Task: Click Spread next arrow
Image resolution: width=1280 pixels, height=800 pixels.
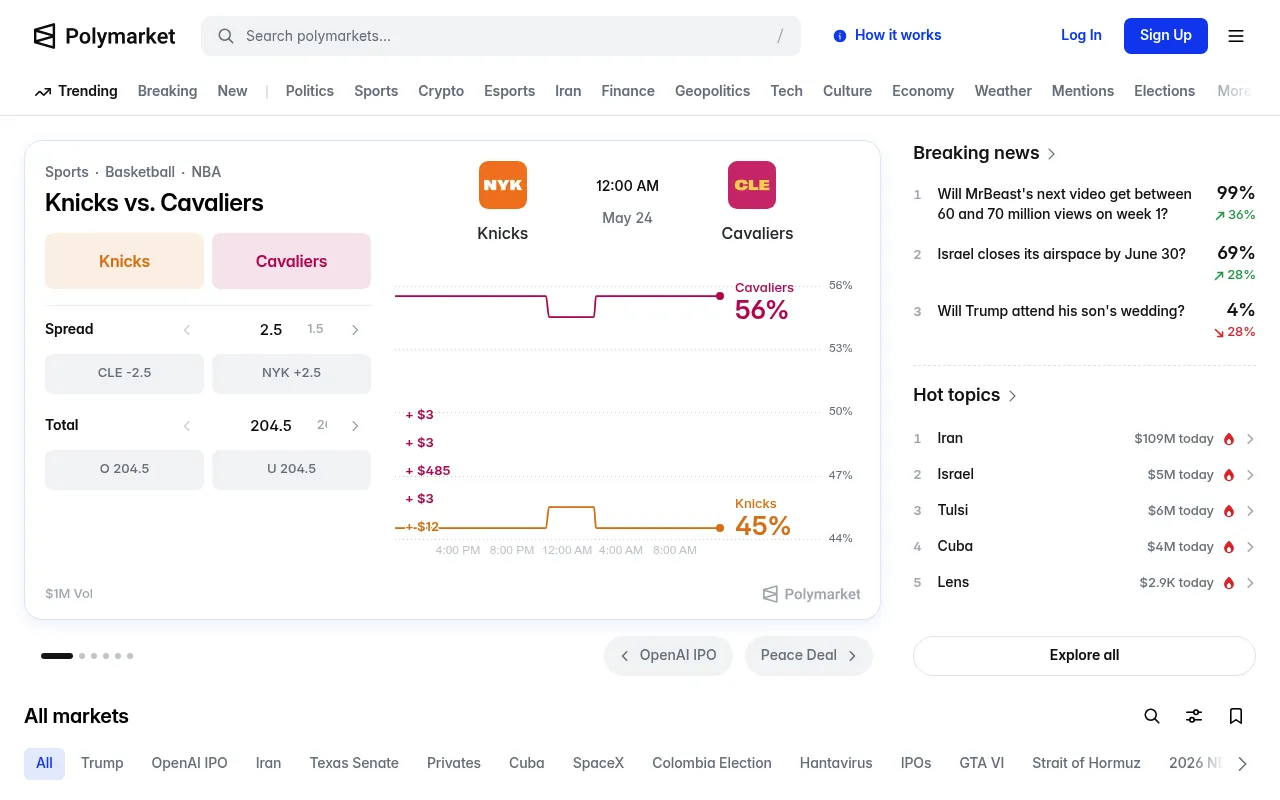Action: point(355,330)
